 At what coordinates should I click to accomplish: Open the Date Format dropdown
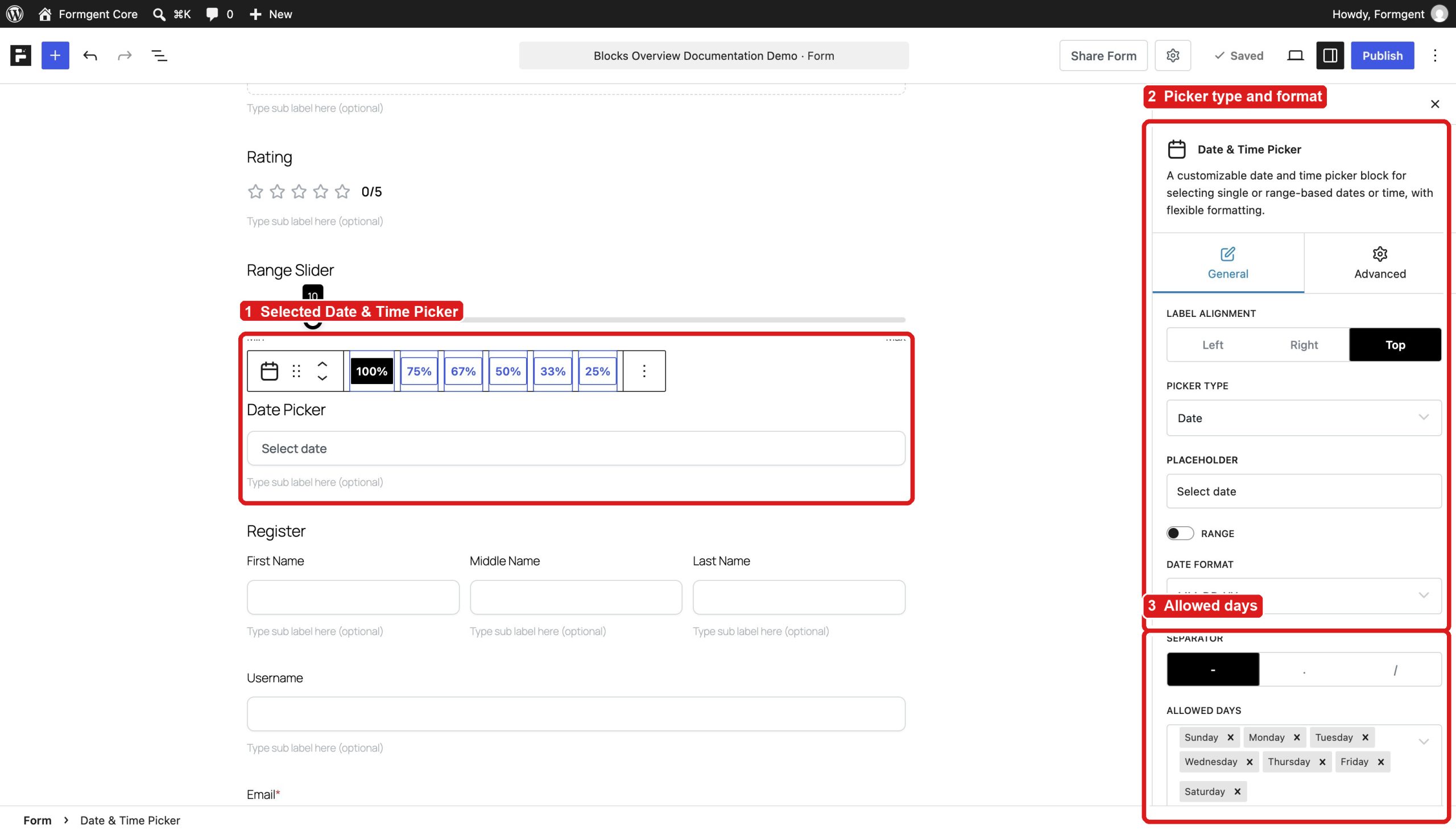click(1304, 596)
